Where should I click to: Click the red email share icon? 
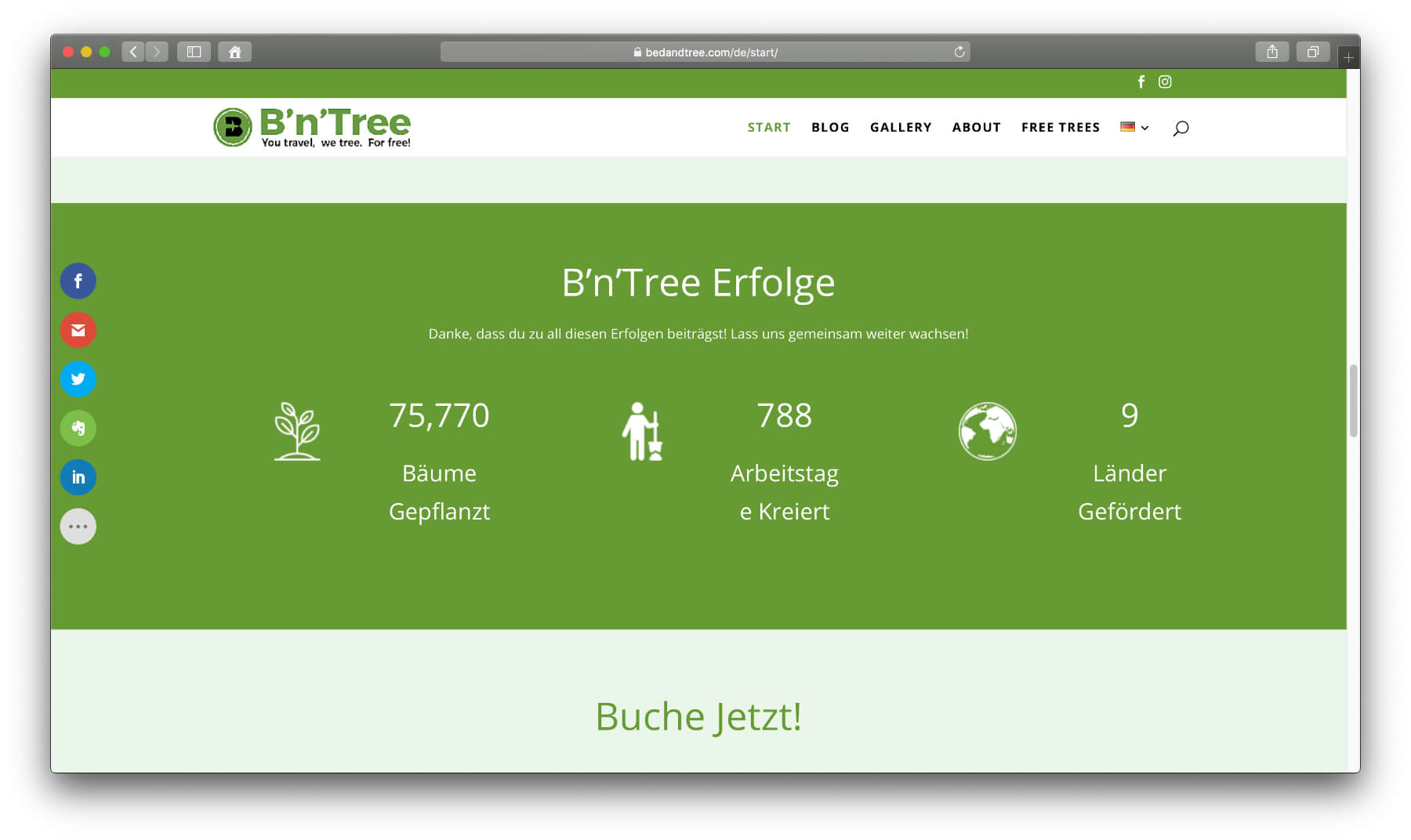78,330
